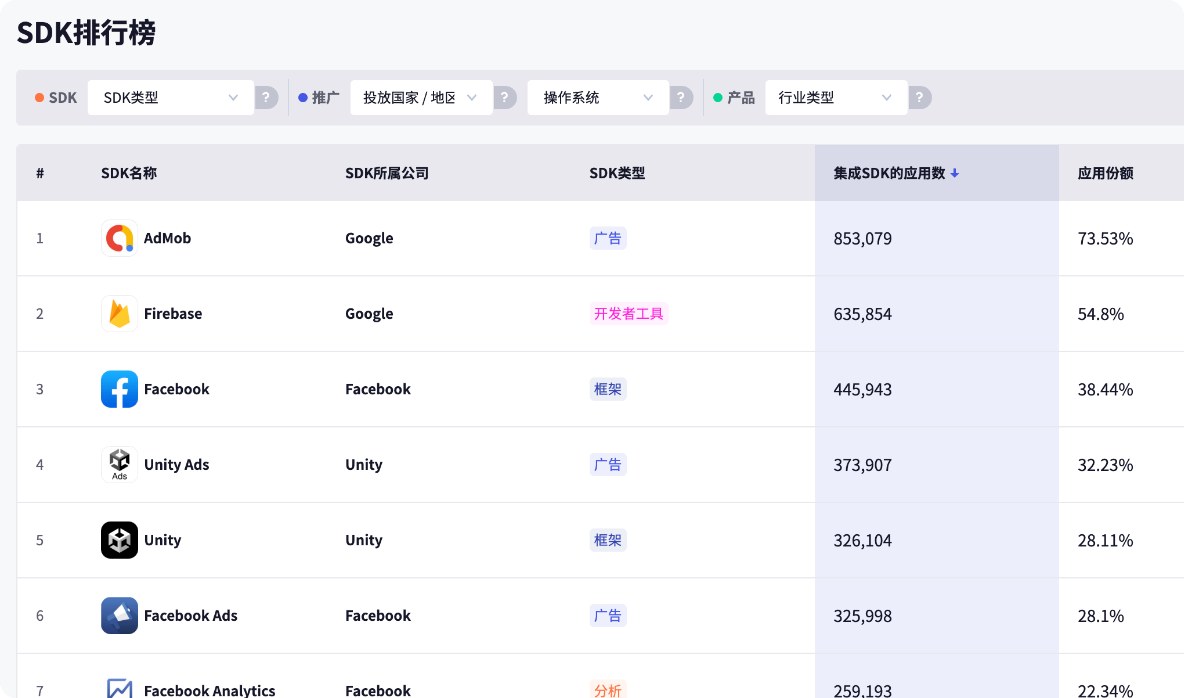Open the Firebase SDK name link

coord(173,313)
